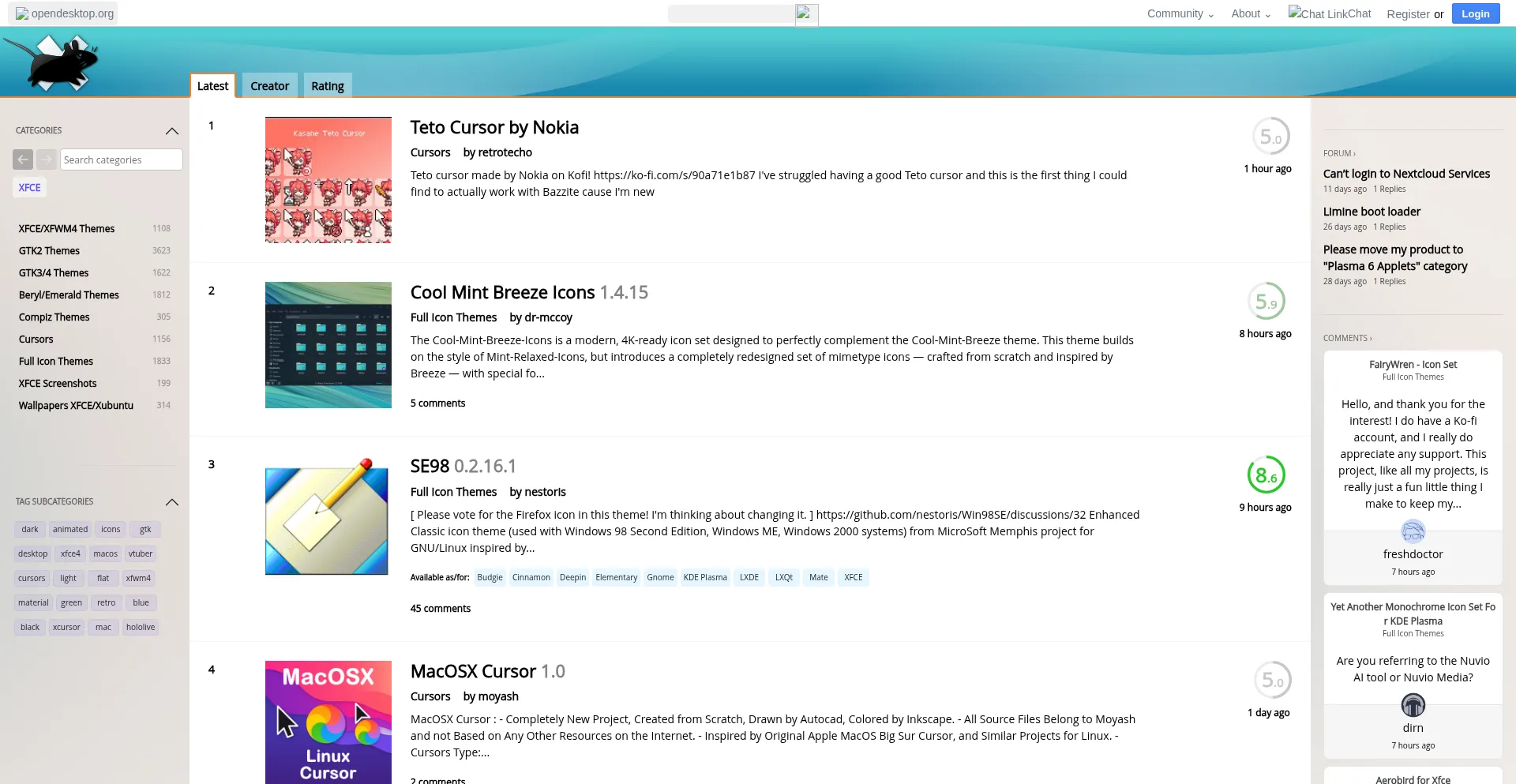1516x784 pixels.
Task: Focus the top search box
Action: (x=731, y=14)
